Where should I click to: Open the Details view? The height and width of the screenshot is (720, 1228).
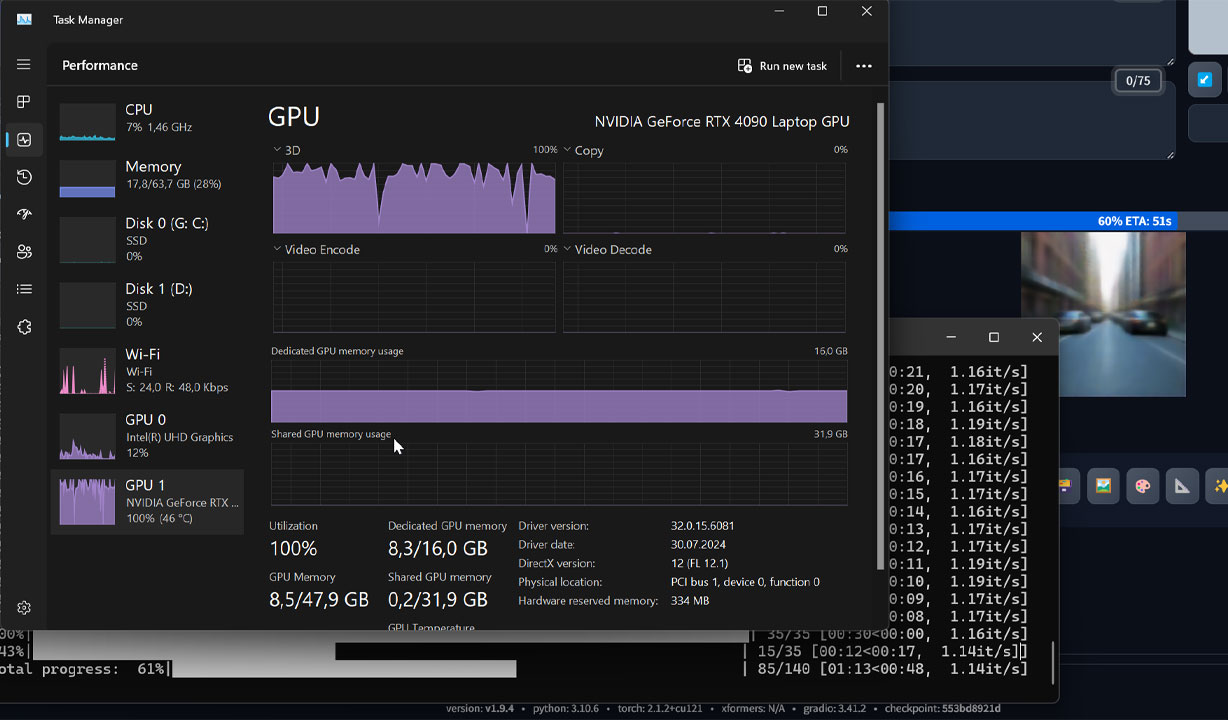click(x=23, y=288)
